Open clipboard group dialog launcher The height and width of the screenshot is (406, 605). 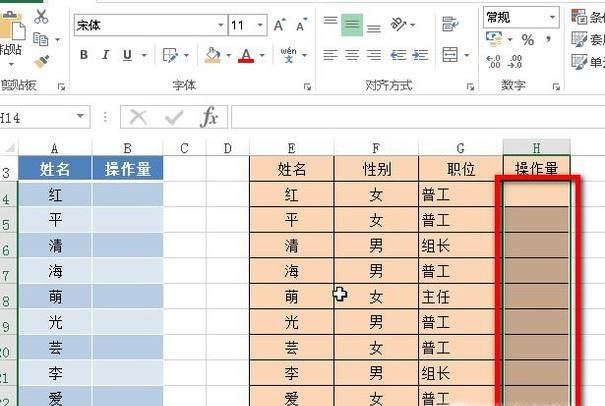(x=61, y=87)
